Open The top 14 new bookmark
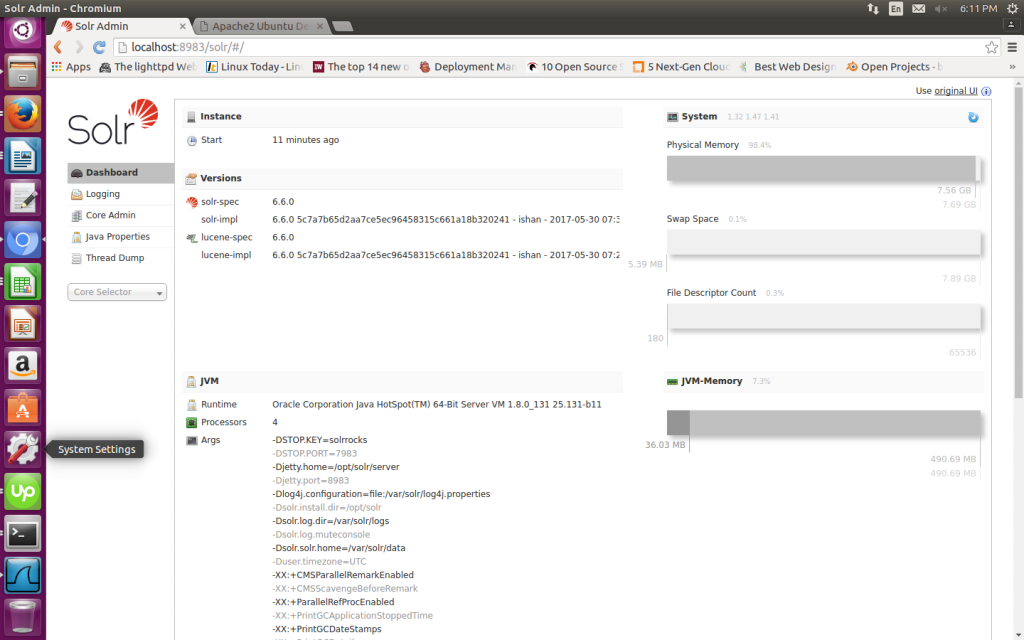This screenshot has height=640, width=1024. pos(361,67)
